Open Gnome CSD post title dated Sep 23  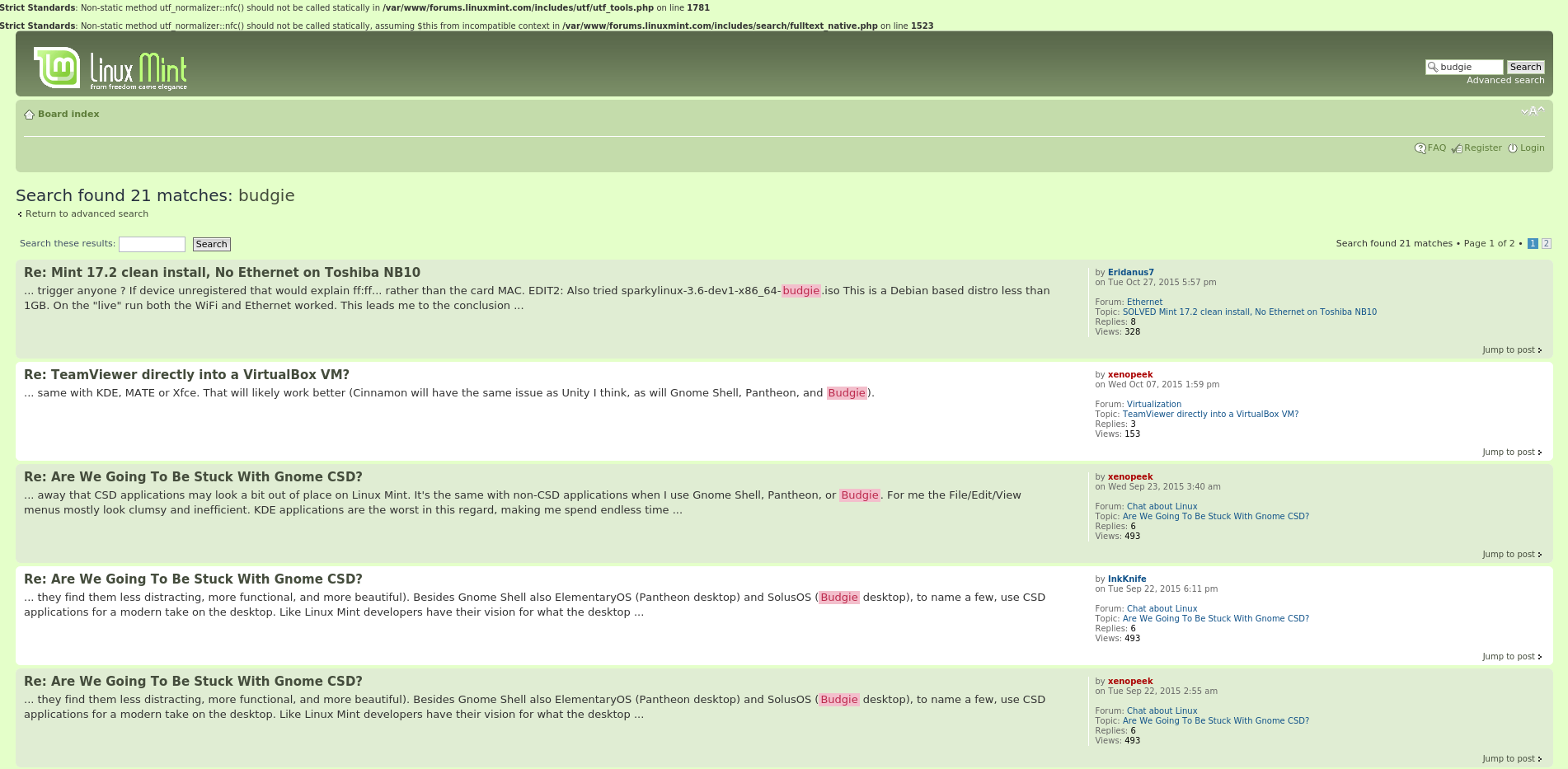click(193, 477)
